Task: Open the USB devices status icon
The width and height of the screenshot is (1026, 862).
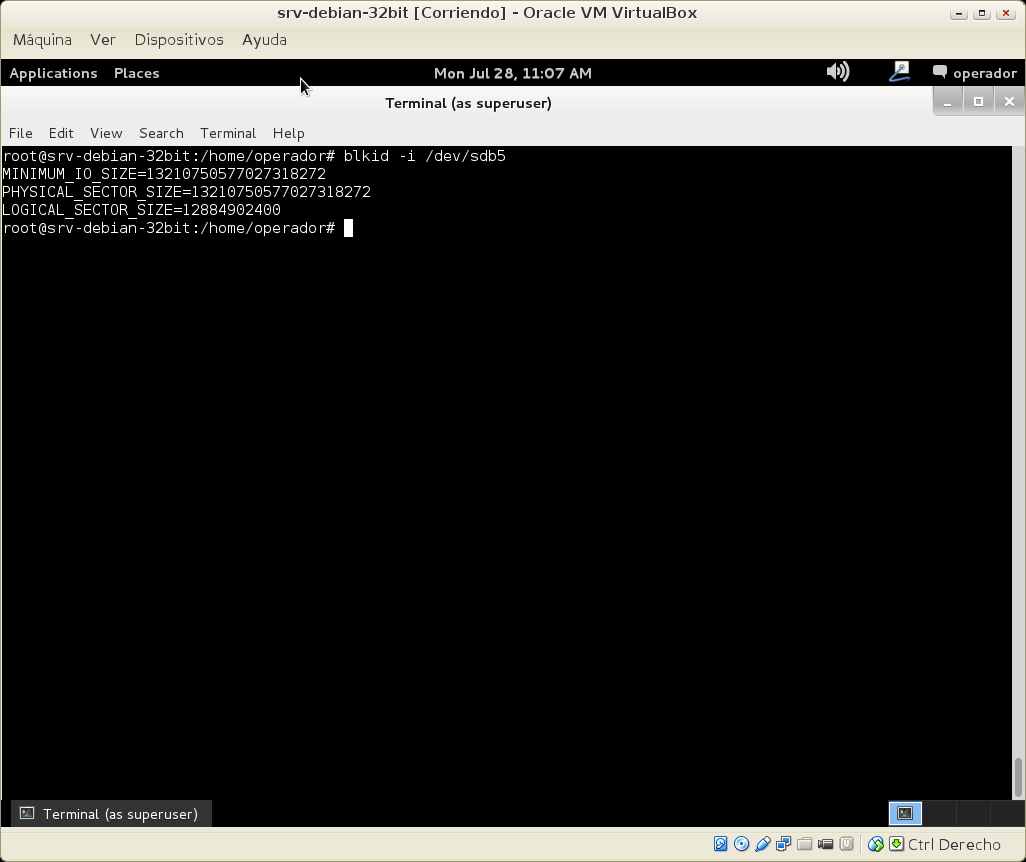Action: pyautogui.click(x=762, y=844)
